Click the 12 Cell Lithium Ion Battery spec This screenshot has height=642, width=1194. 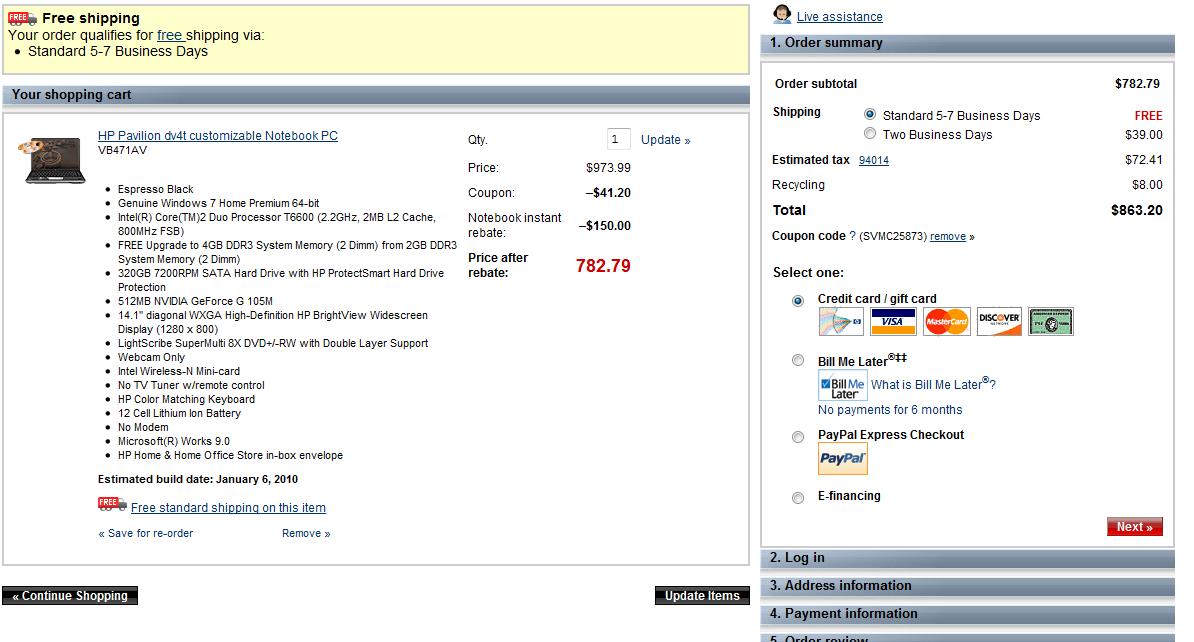179,413
